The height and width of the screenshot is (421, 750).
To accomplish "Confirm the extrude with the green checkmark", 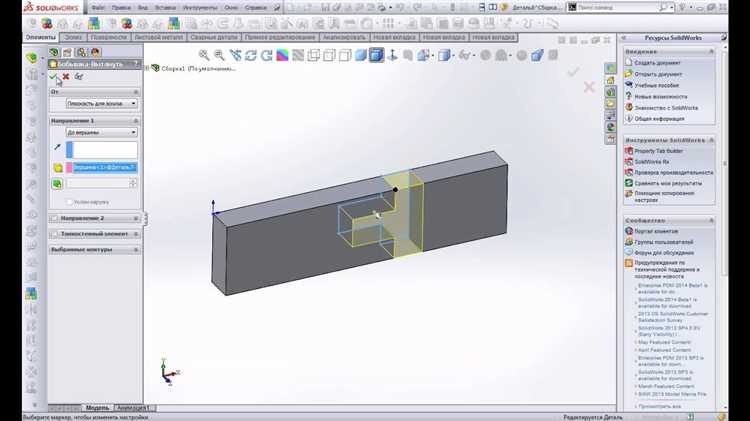I will (x=53, y=77).
